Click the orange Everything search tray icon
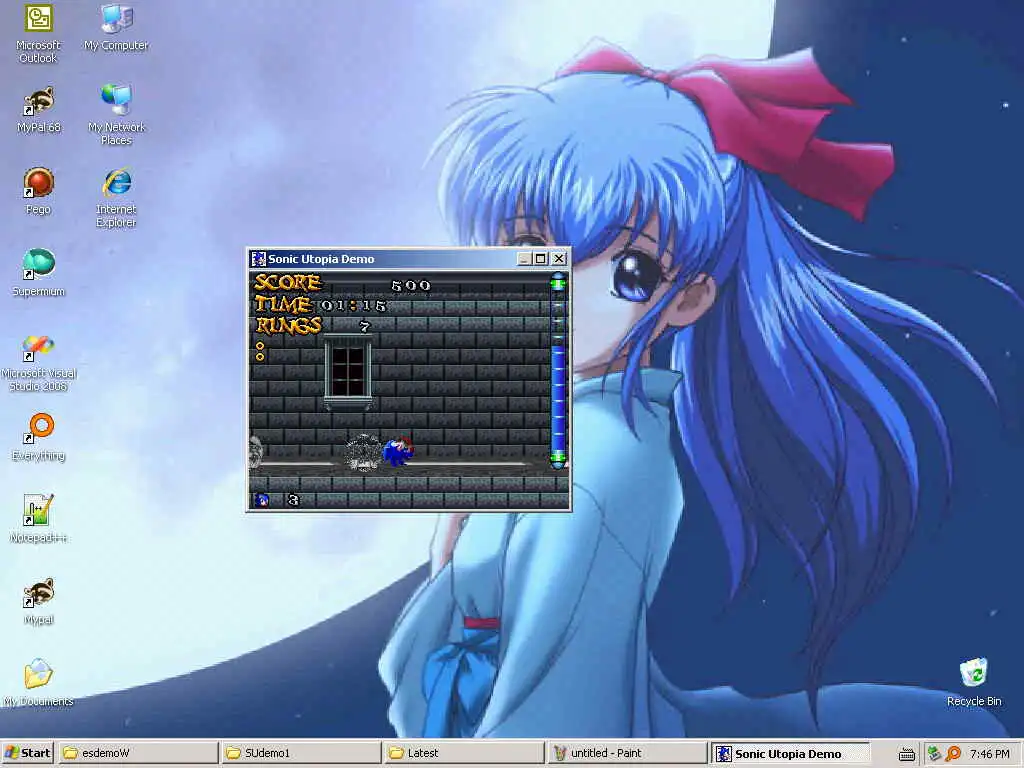1024x768 pixels. (x=953, y=754)
